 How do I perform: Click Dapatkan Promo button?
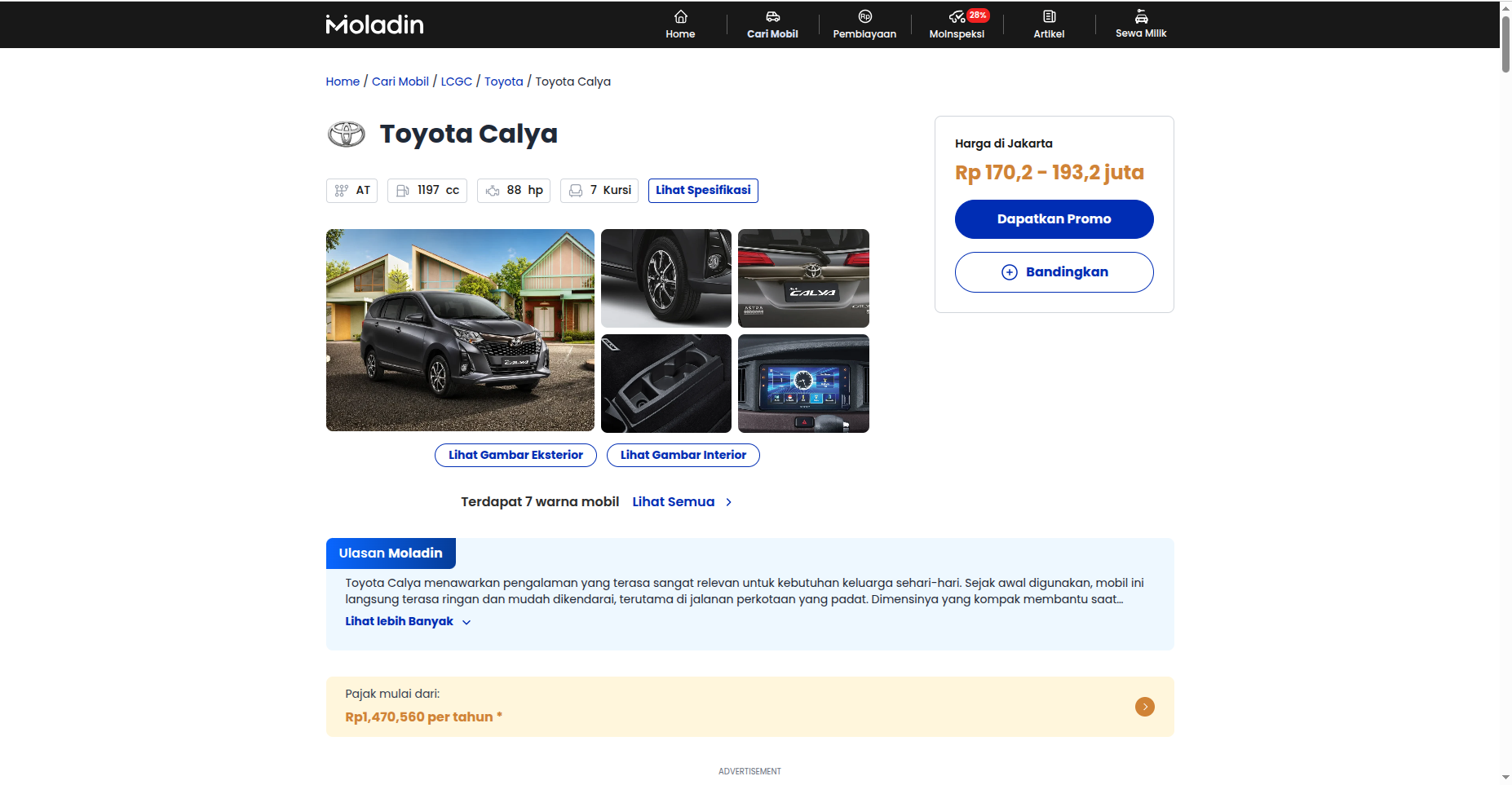(1054, 219)
